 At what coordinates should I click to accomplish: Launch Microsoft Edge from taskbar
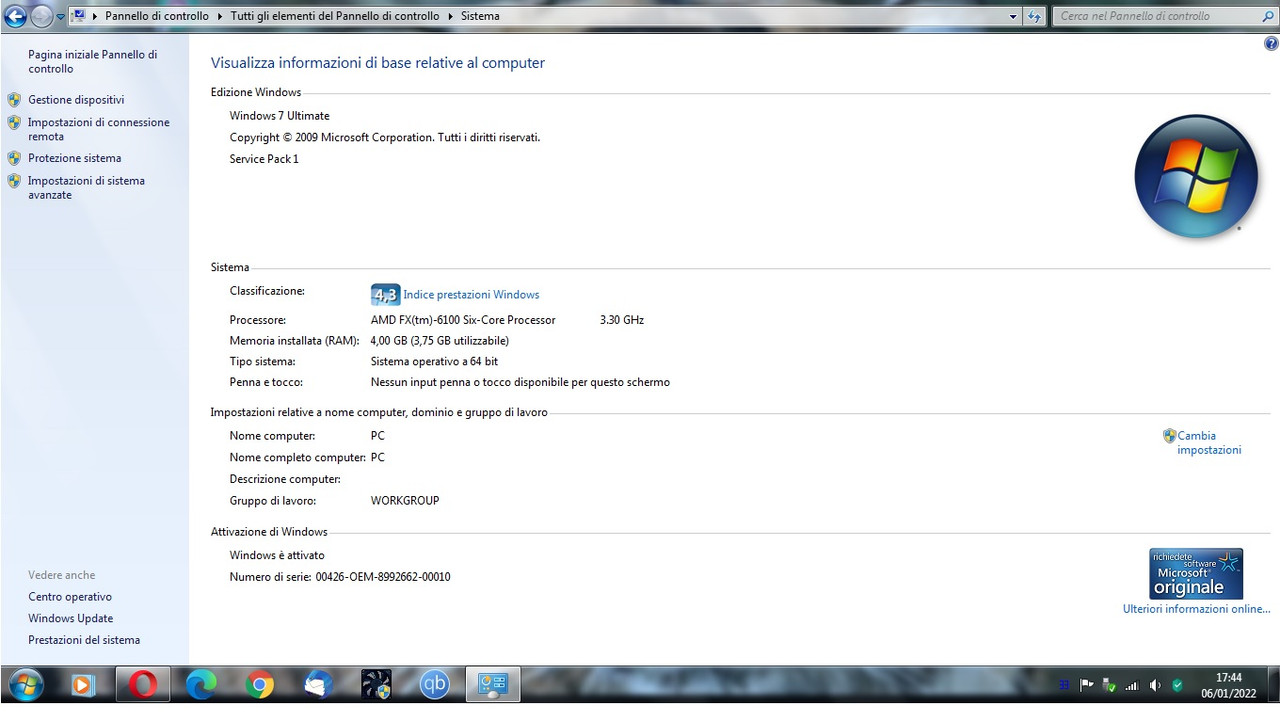(x=201, y=685)
